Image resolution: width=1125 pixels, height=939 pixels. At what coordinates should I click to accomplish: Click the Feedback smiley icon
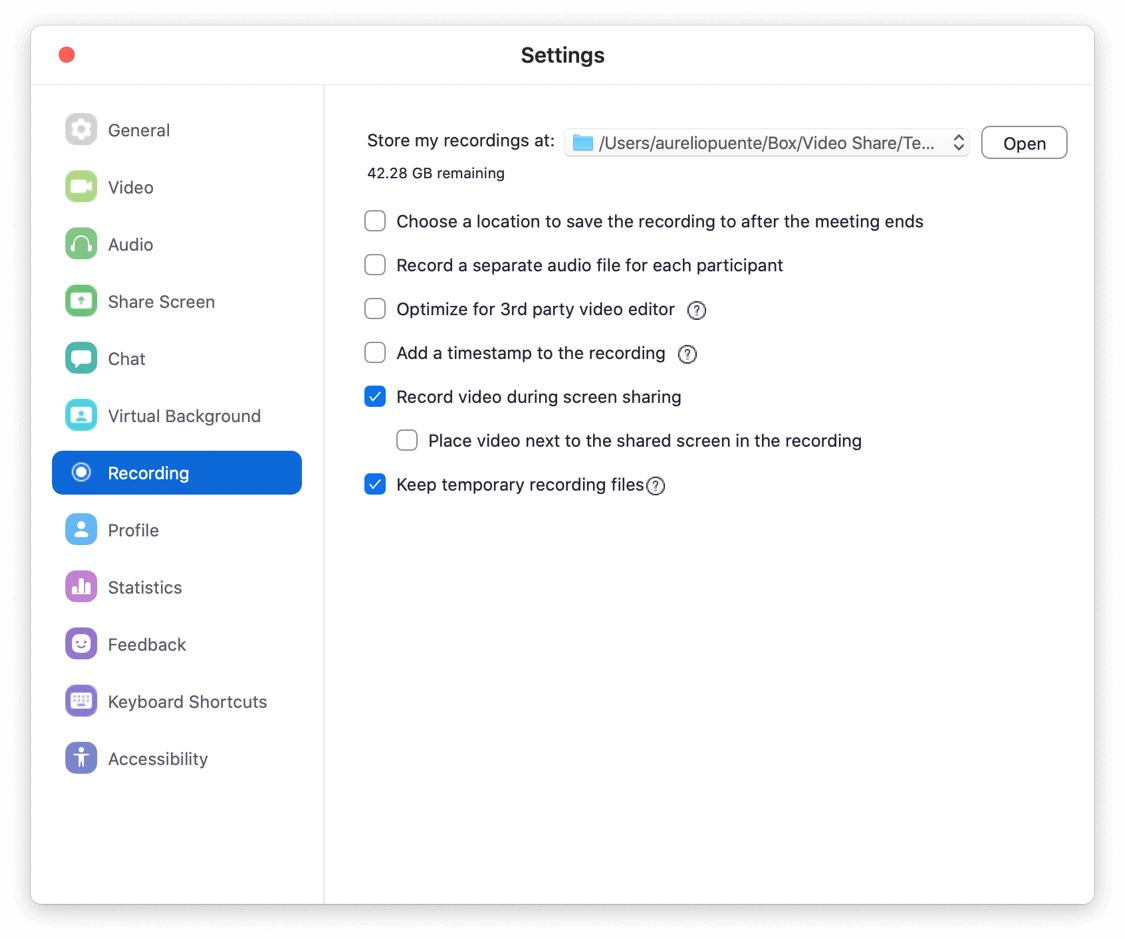tap(81, 644)
